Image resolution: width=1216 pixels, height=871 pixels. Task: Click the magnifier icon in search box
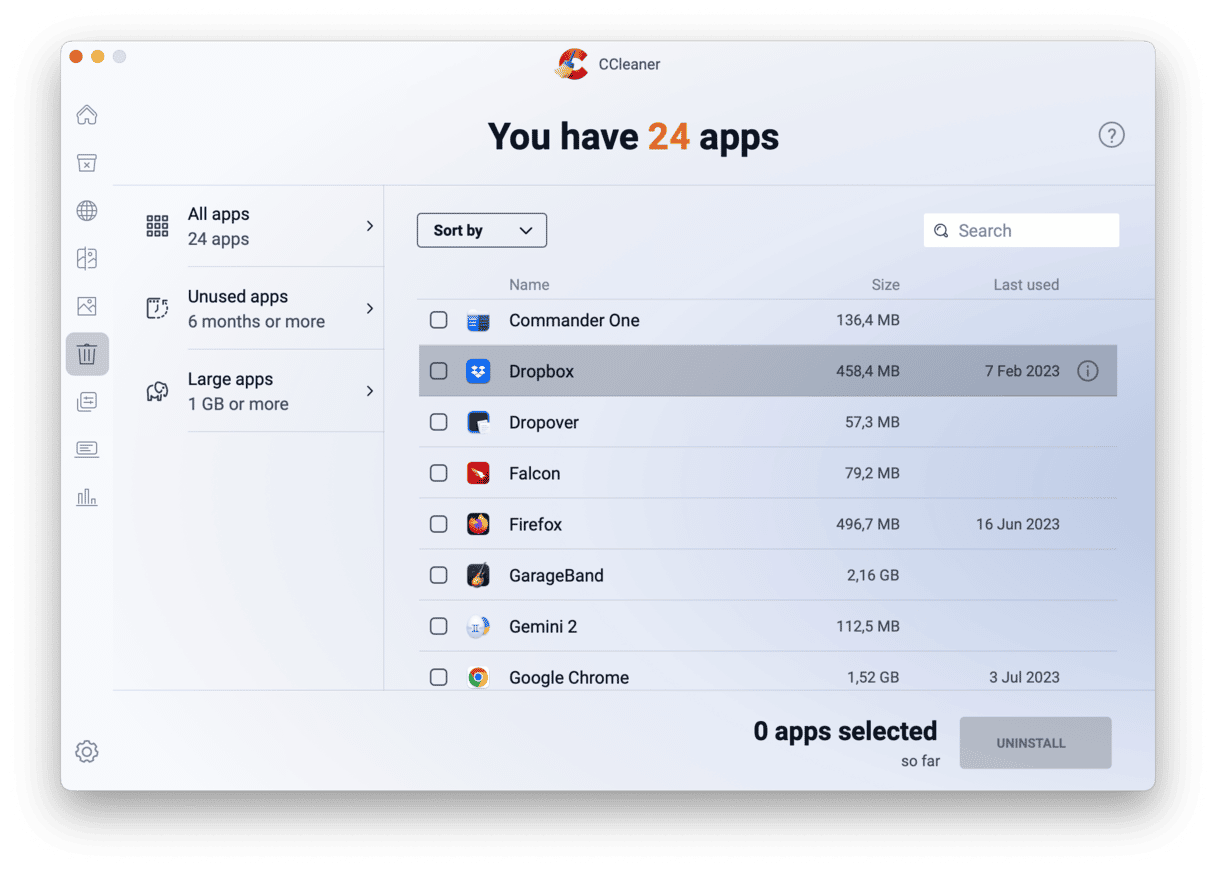pos(941,231)
